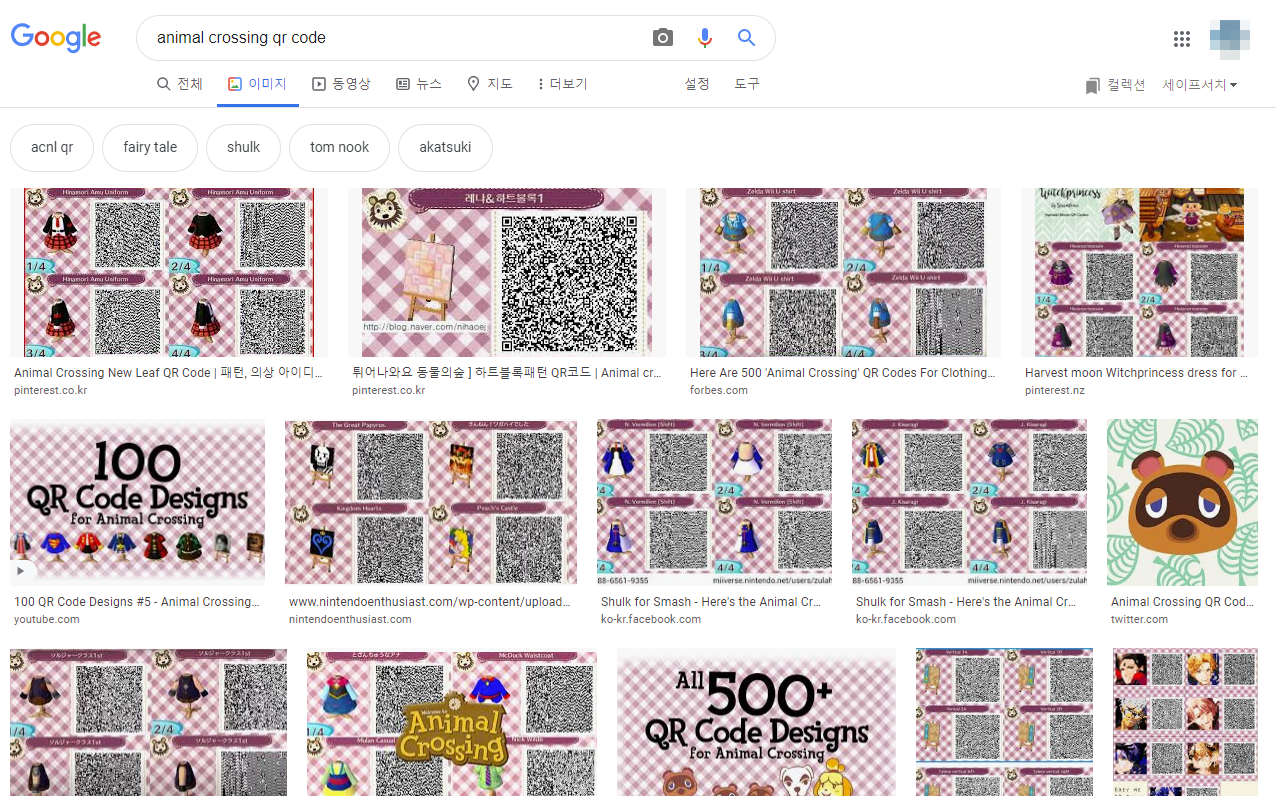
Task: Click the blue magnifier search button
Action: click(746, 38)
